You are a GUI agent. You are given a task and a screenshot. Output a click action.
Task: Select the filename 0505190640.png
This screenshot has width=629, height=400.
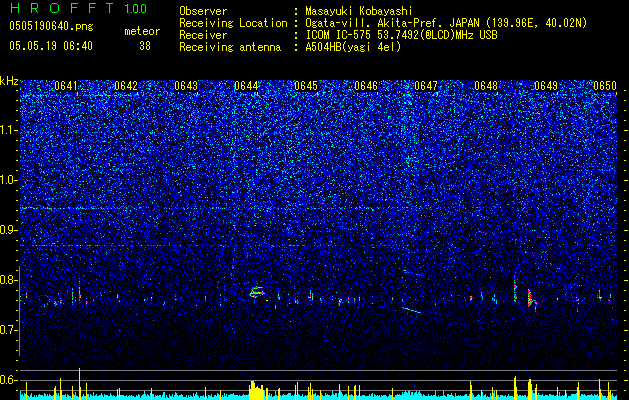coord(51,26)
